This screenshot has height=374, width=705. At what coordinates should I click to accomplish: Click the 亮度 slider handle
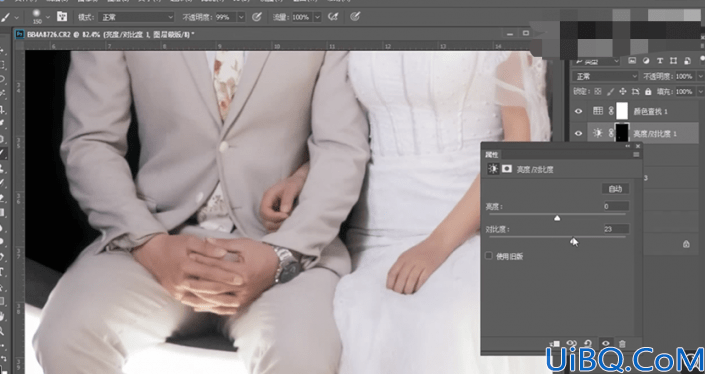coord(557,218)
